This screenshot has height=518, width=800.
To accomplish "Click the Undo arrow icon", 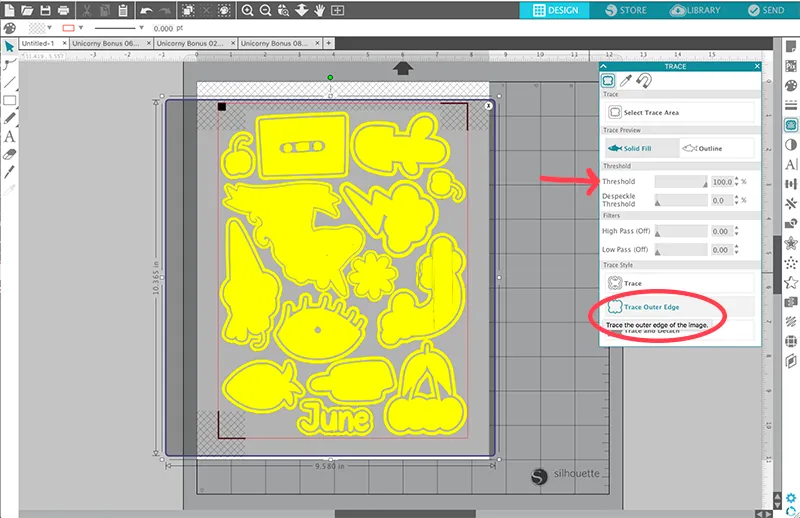I will tap(147, 10).
